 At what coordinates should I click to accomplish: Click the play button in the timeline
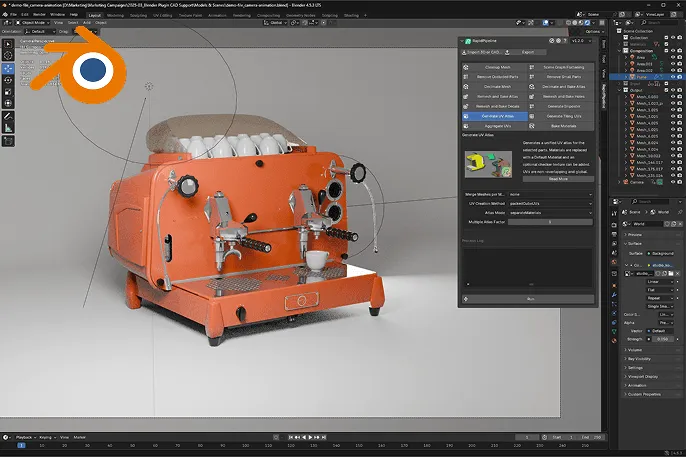click(310, 437)
